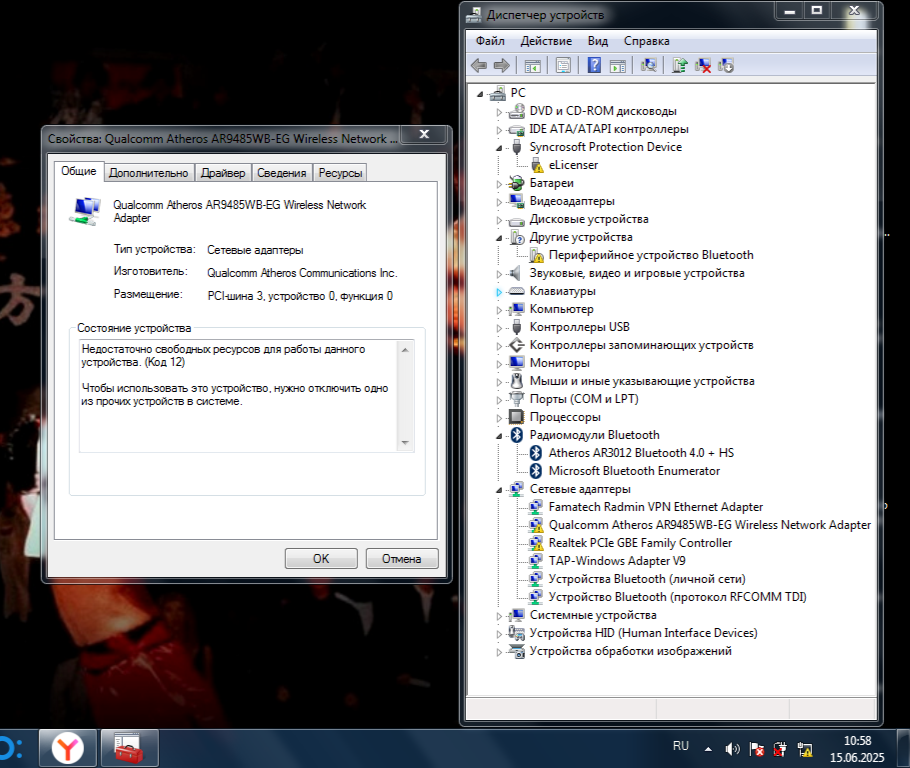Switch to the Сведения tab
The width and height of the screenshot is (910, 768).
281,173
